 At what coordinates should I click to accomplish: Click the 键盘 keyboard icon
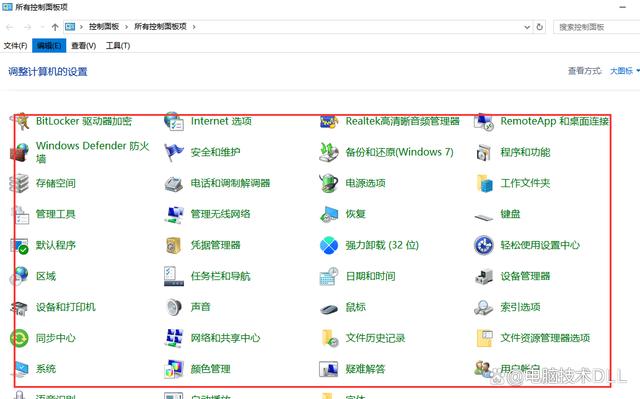484,217
